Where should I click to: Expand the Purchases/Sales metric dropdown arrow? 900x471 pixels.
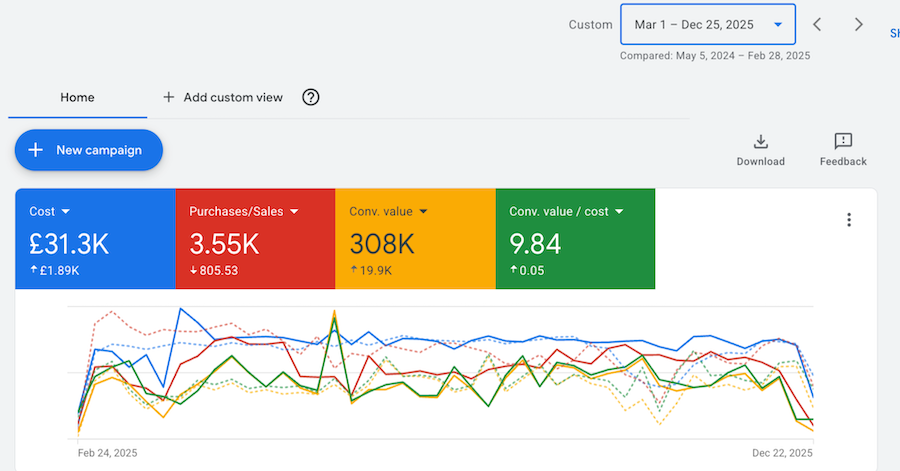(294, 212)
